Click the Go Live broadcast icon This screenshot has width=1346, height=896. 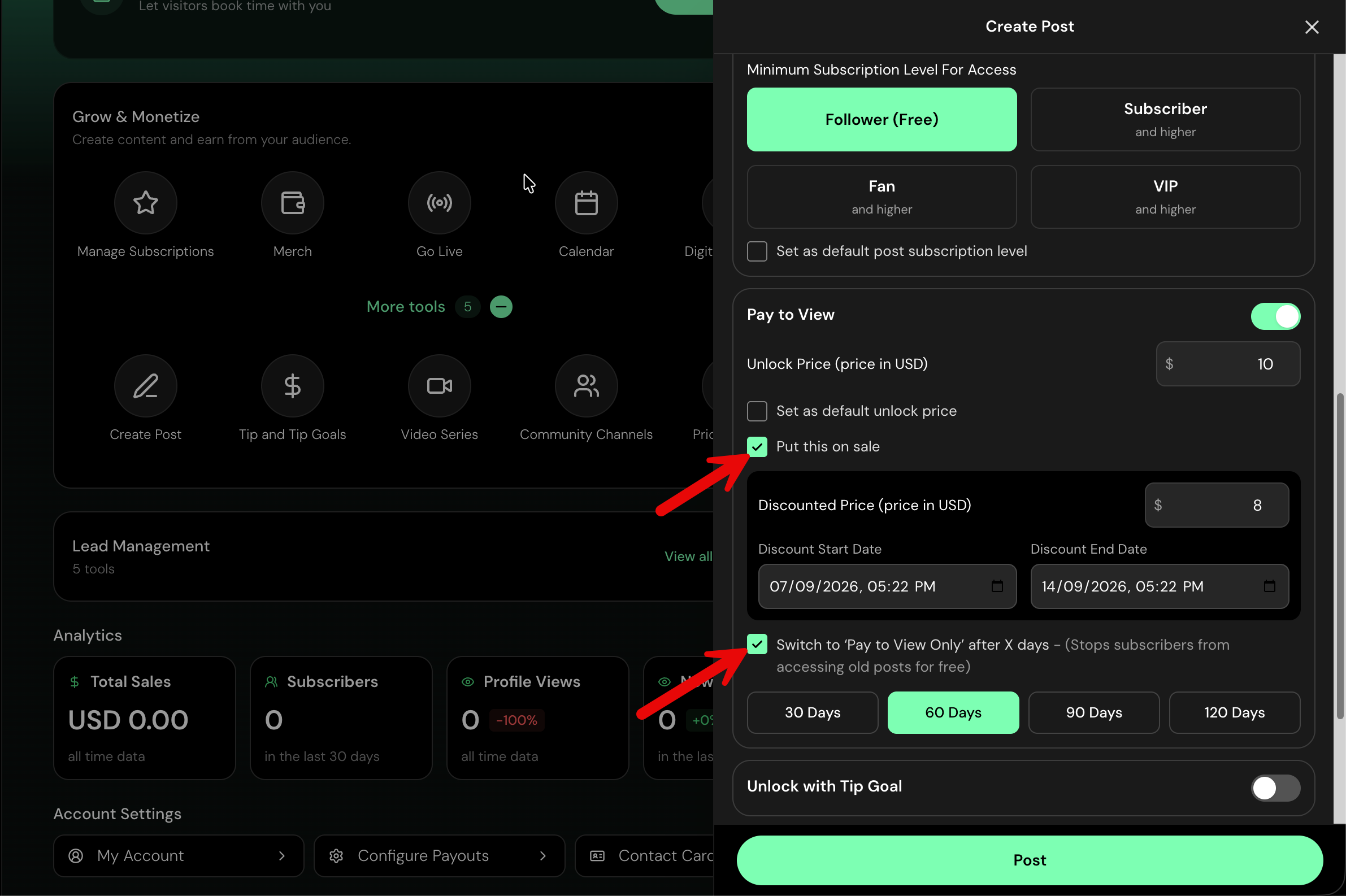coord(439,203)
